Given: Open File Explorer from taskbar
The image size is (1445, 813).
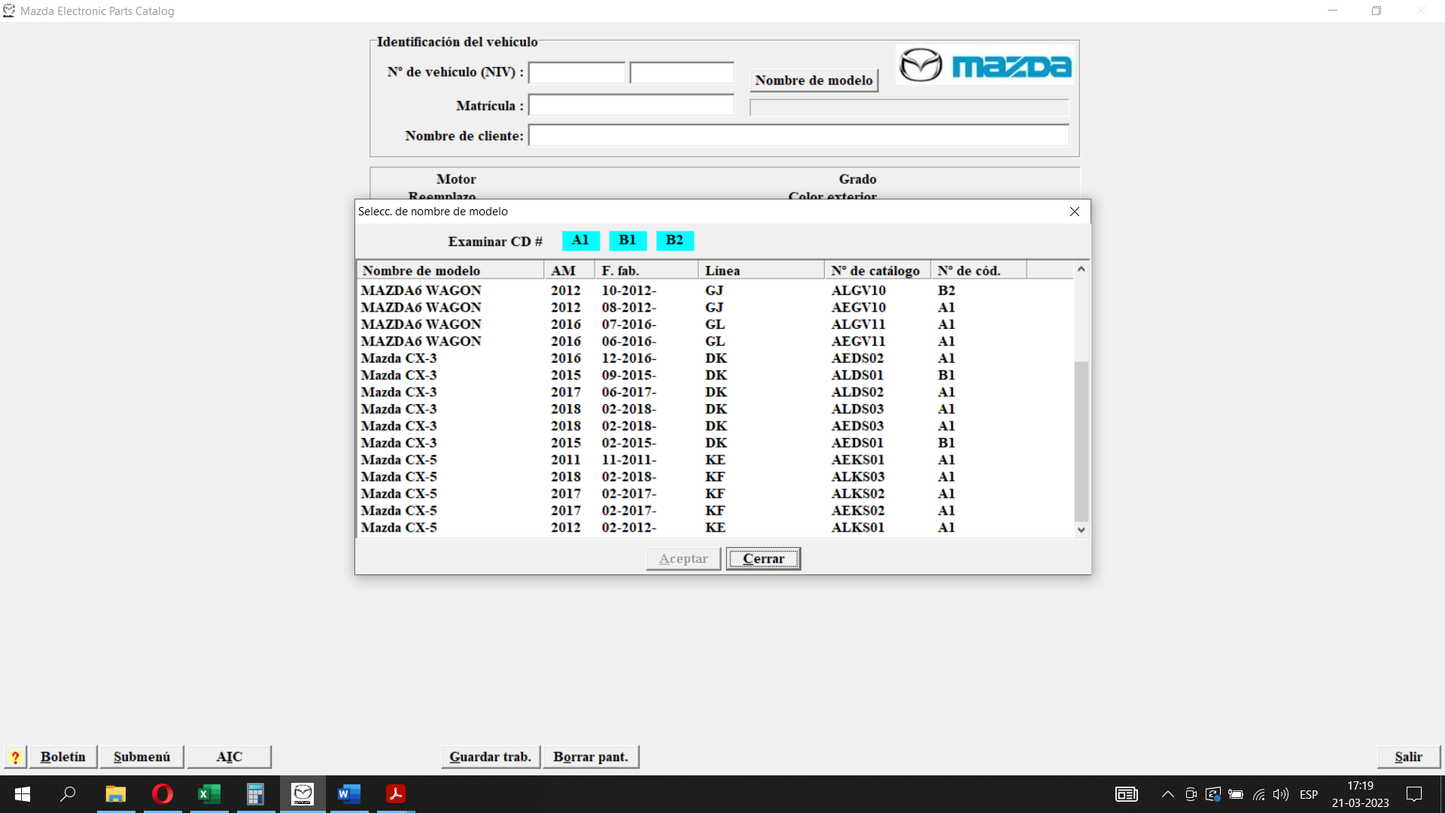Looking at the screenshot, I should (116, 794).
